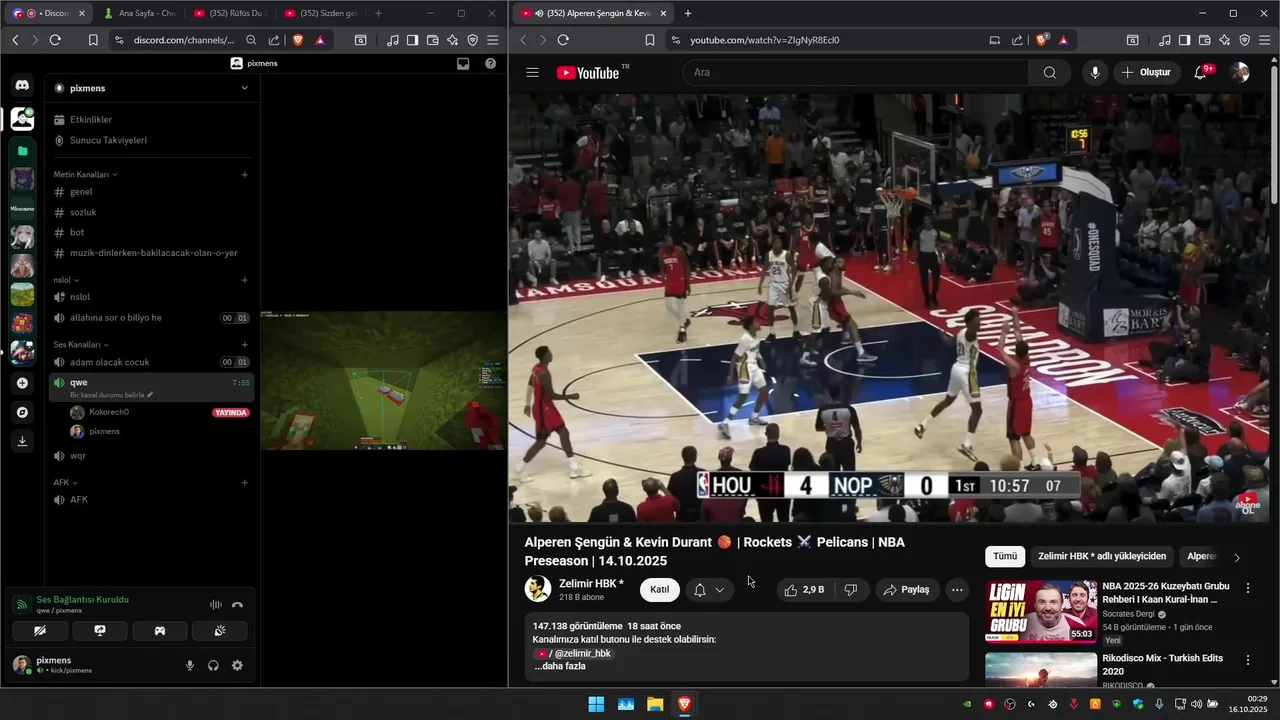Start YouTube voice search microphone
1280x720 pixels.
coord(1095,72)
